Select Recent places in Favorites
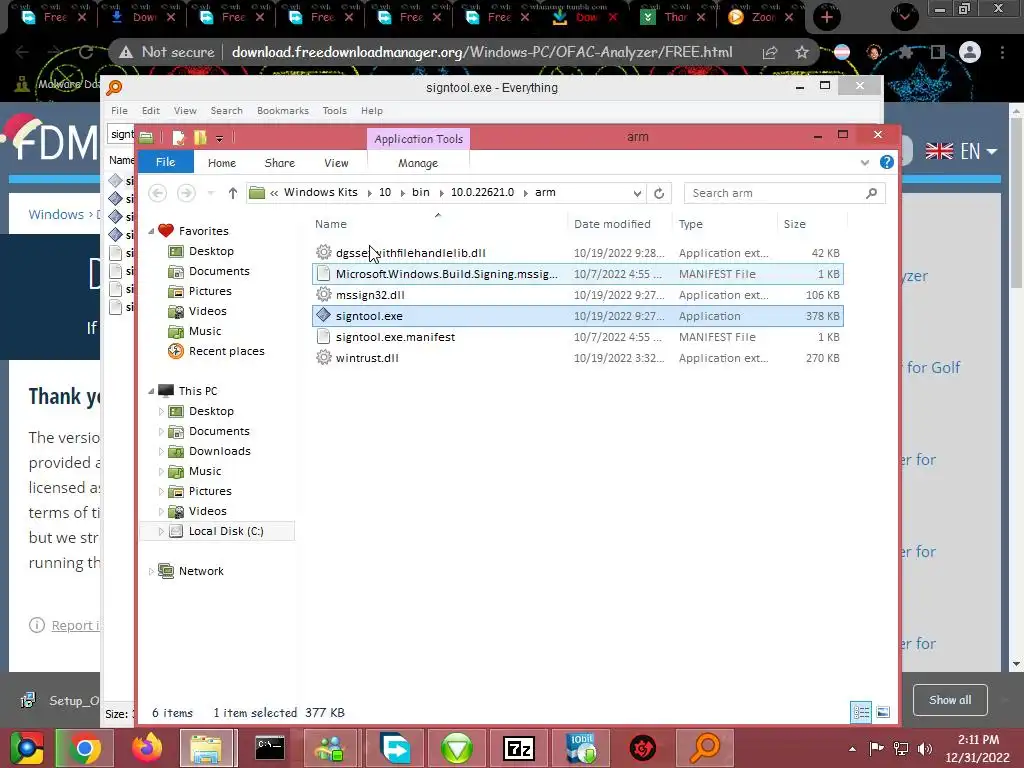This screenshot has height=768, width=1024. click(x=227, y=351)
